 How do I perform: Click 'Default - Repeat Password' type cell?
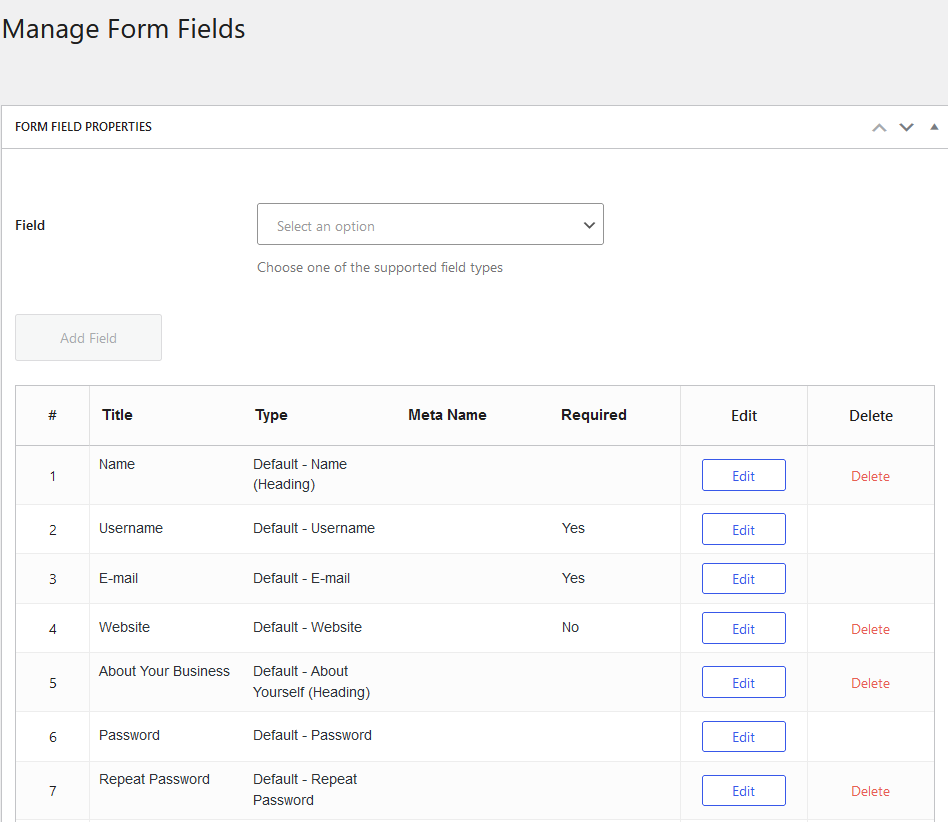pyautogui.click(x=305, y=790)
